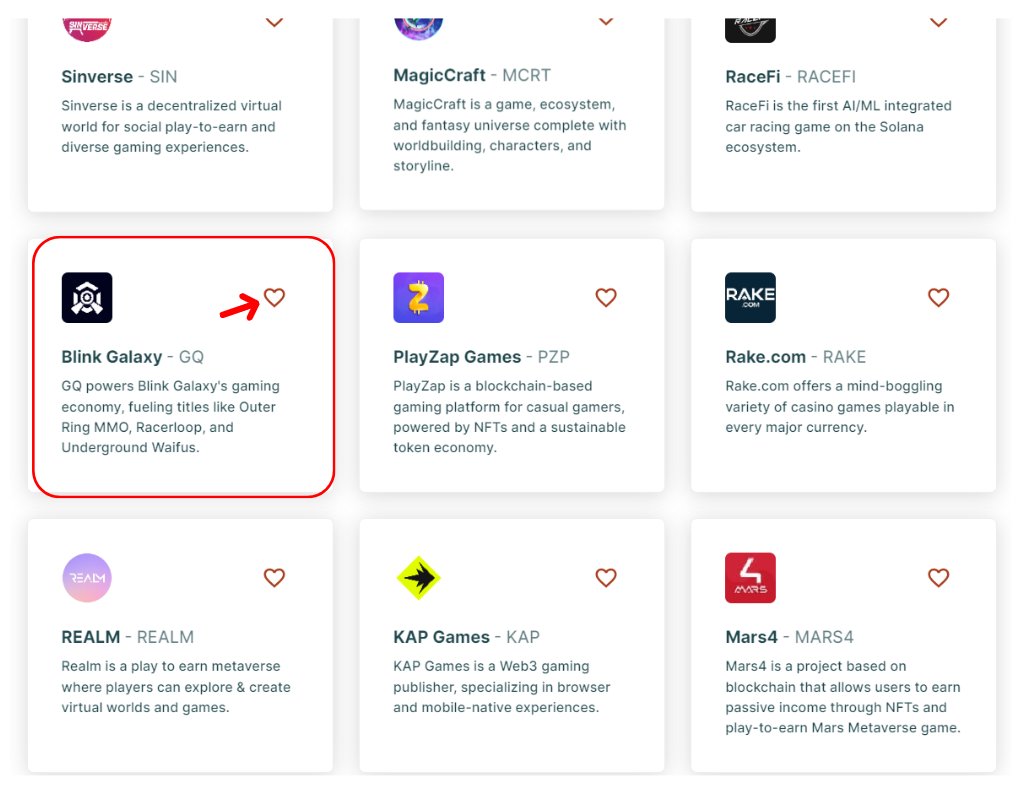Toggle the REALM favorite heart

click(x=274, y=577)
